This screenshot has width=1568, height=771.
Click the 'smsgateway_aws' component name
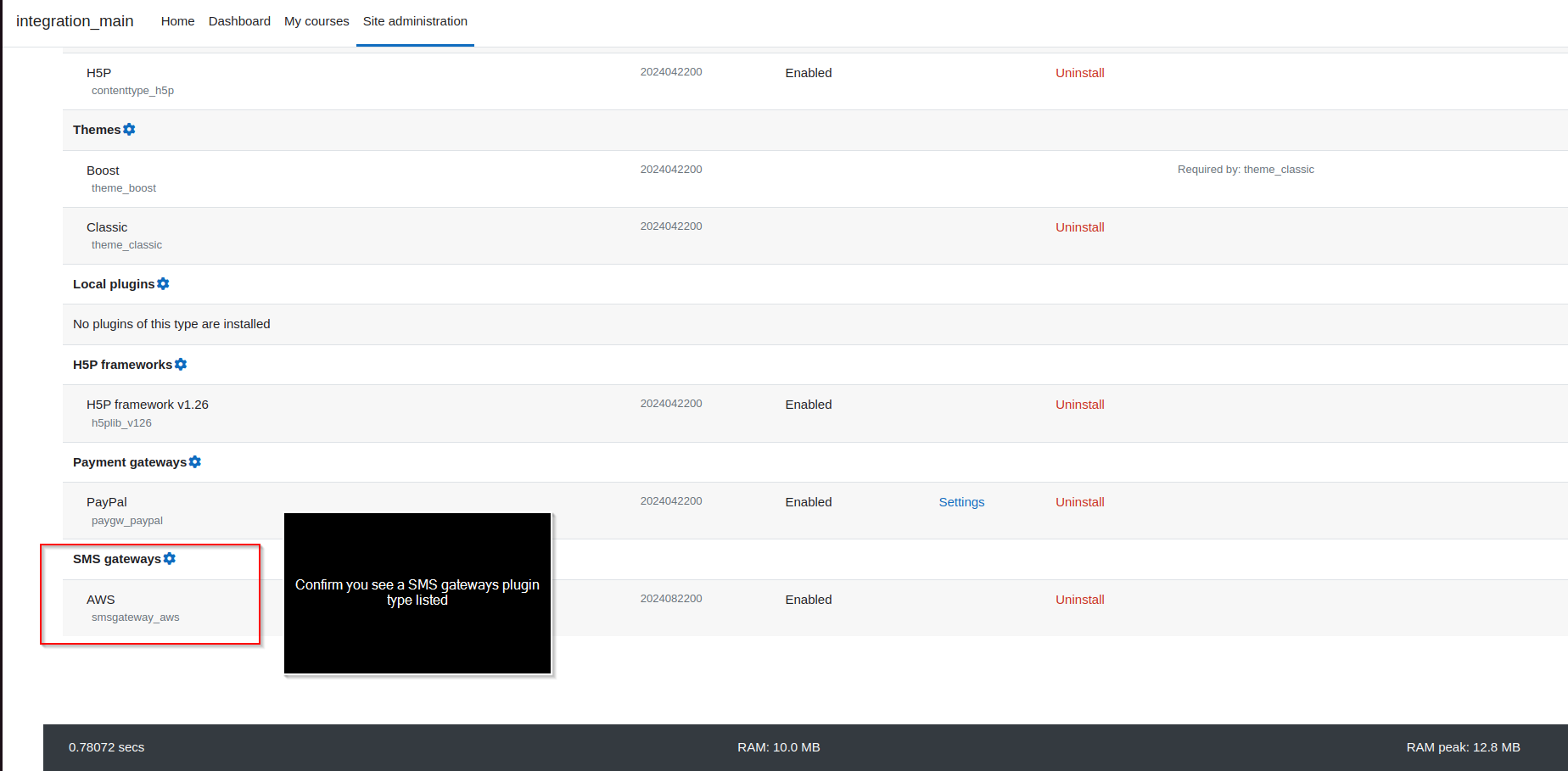136,617
